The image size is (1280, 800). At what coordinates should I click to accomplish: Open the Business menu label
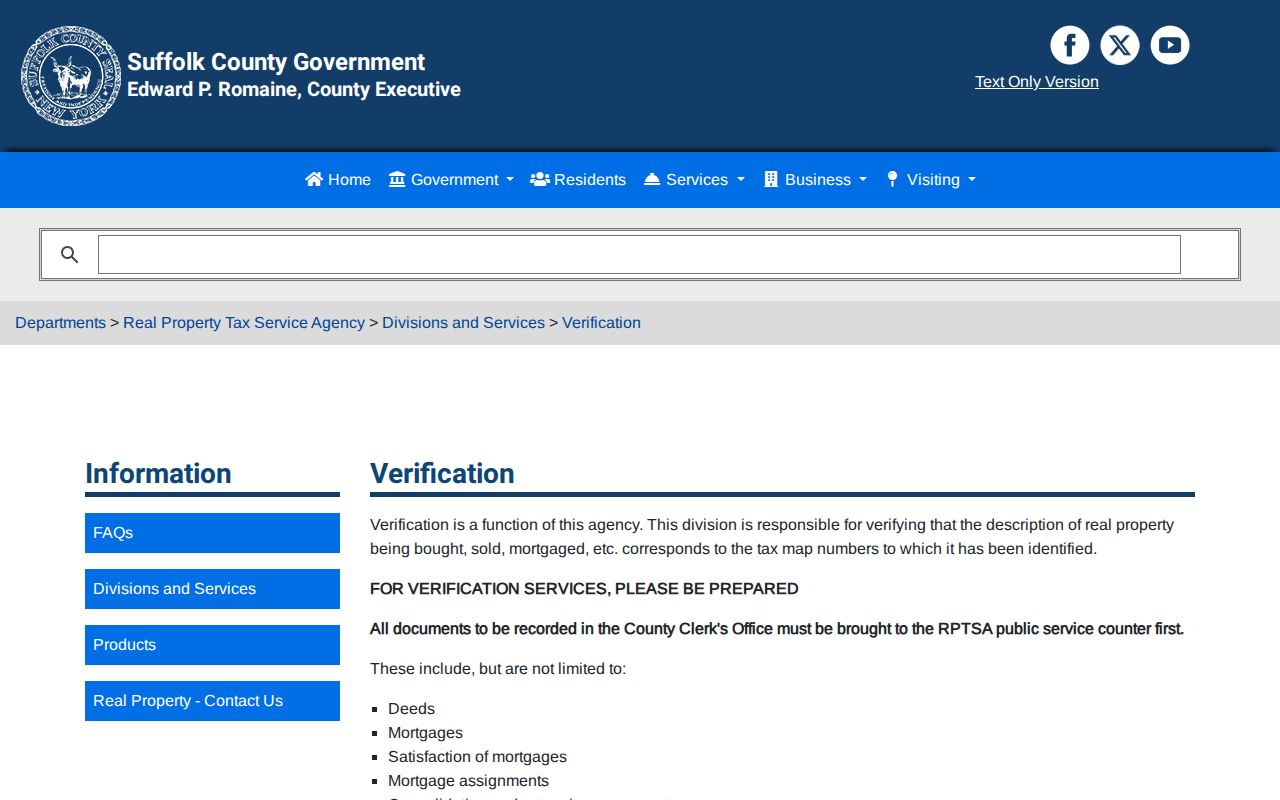pos(818,180)
